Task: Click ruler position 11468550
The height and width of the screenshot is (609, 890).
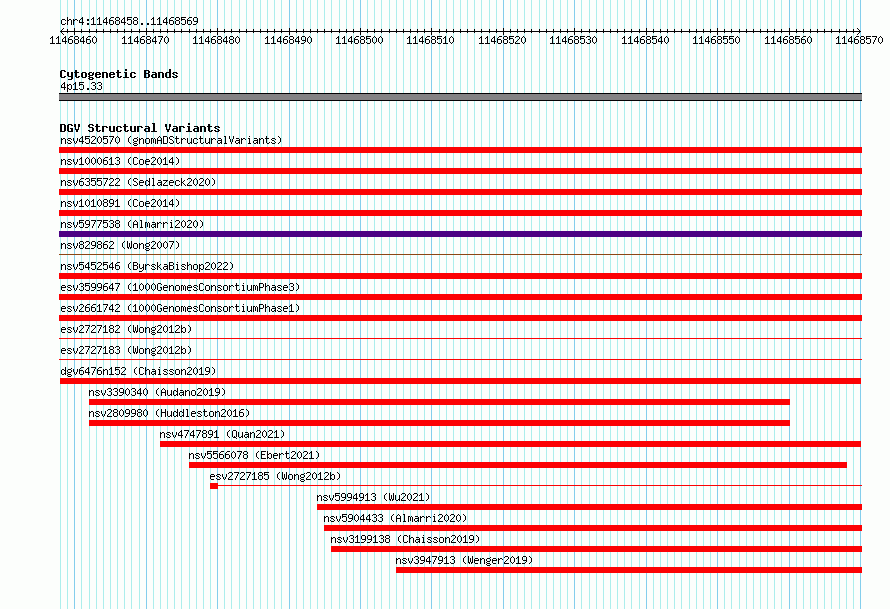Action: coord(716,40)
